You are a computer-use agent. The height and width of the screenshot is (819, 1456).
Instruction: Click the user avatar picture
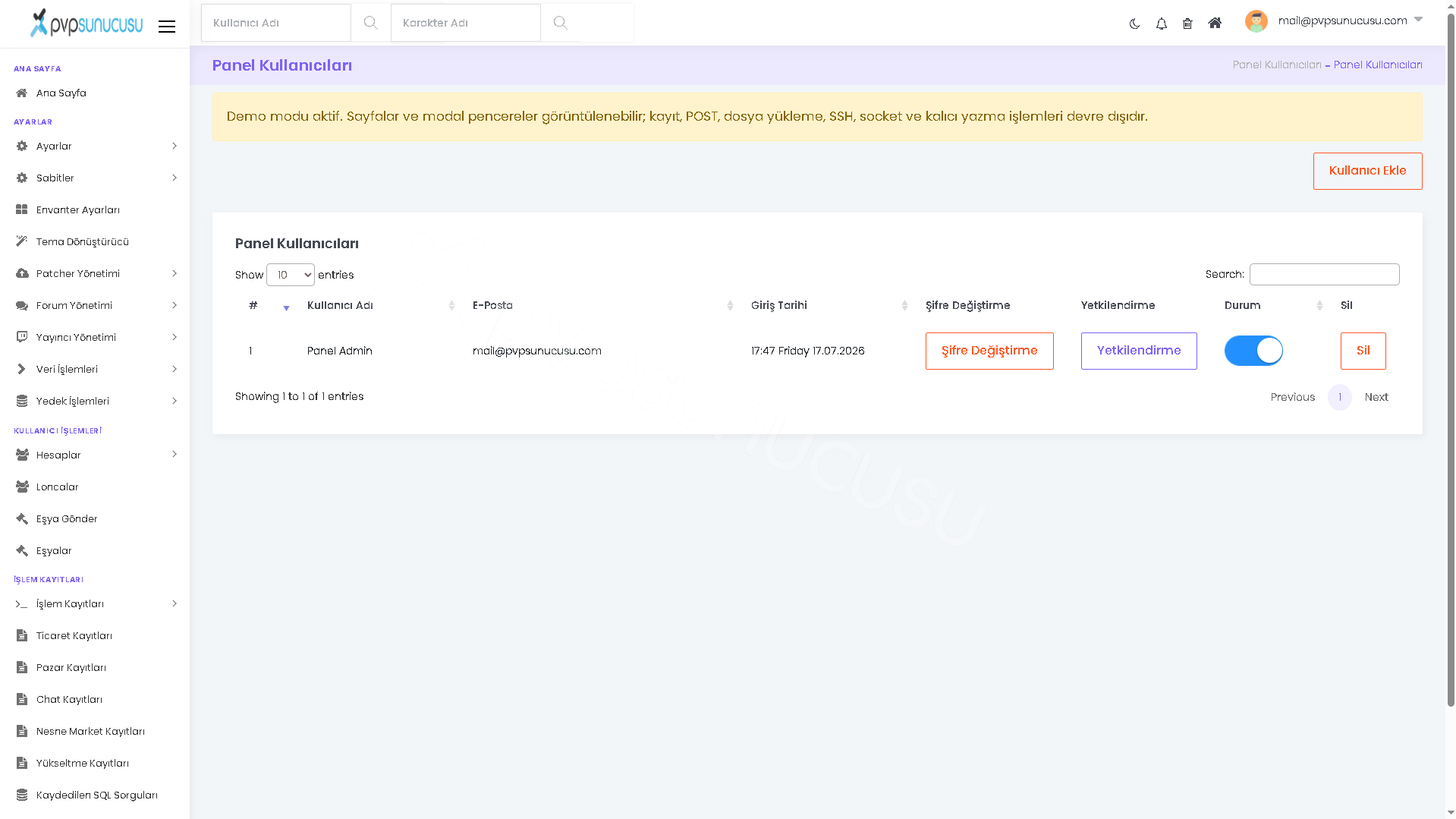click(1256, 21)
